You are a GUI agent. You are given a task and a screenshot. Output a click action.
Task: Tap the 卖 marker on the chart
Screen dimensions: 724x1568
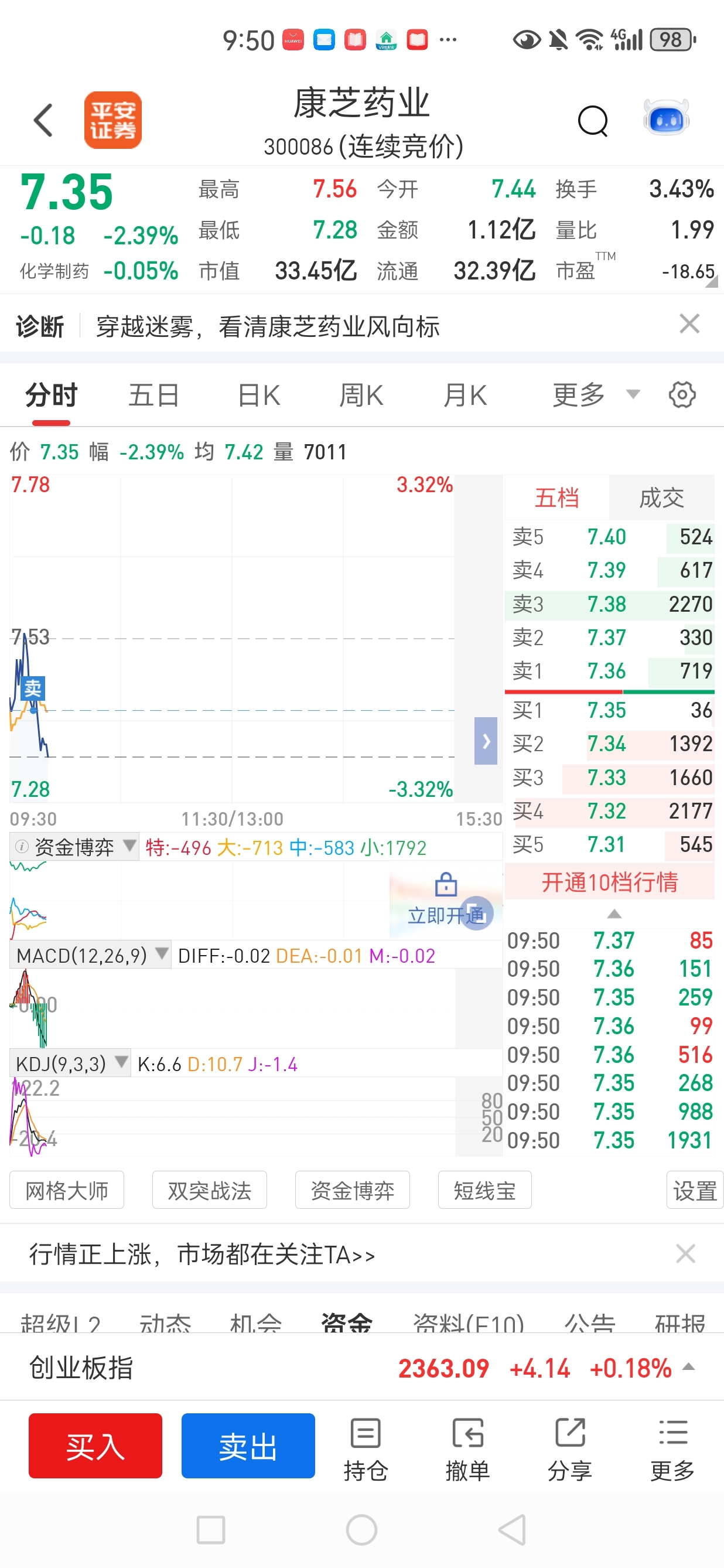click(32, 688)
